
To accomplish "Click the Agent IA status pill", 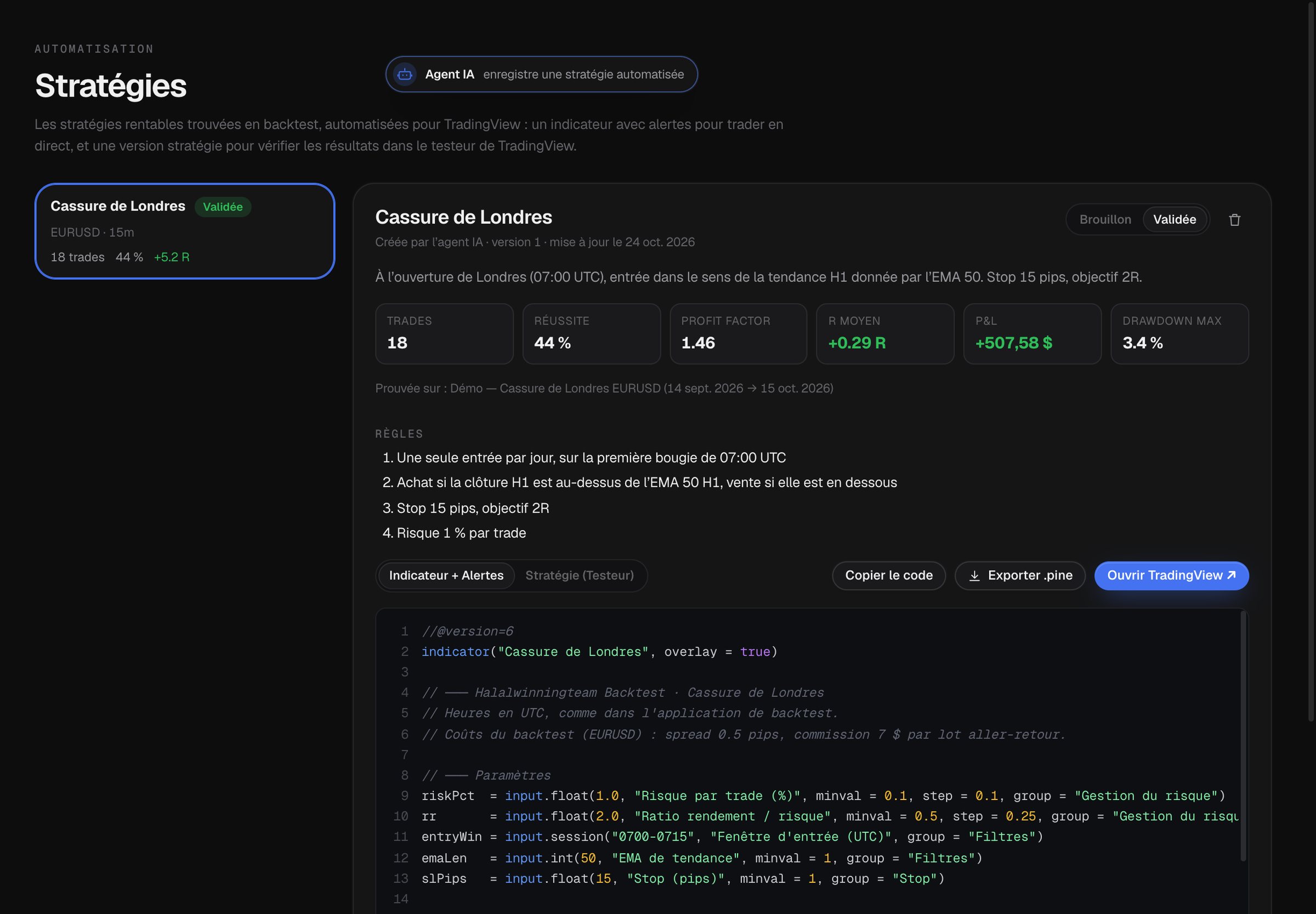I will point(541,75).
